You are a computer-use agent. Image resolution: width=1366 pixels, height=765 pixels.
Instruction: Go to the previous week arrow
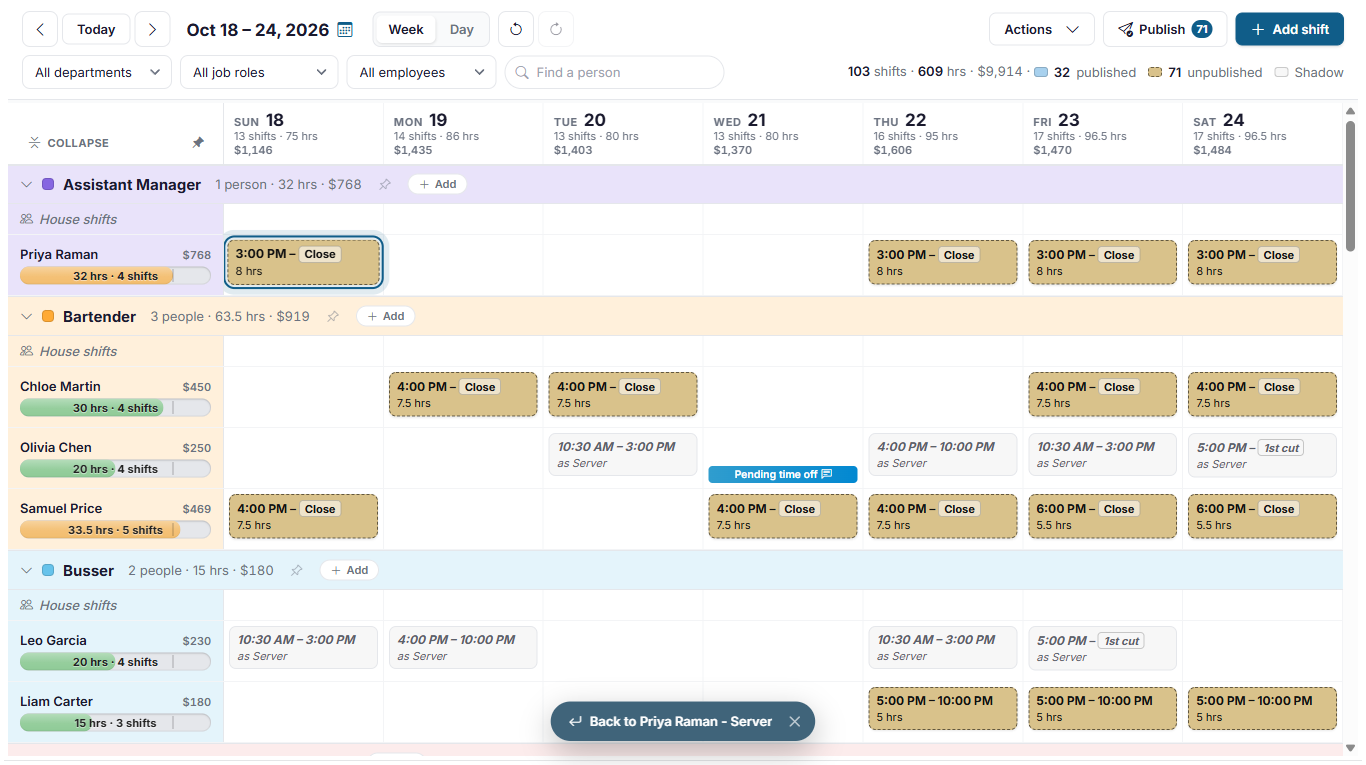click(40, 29)
